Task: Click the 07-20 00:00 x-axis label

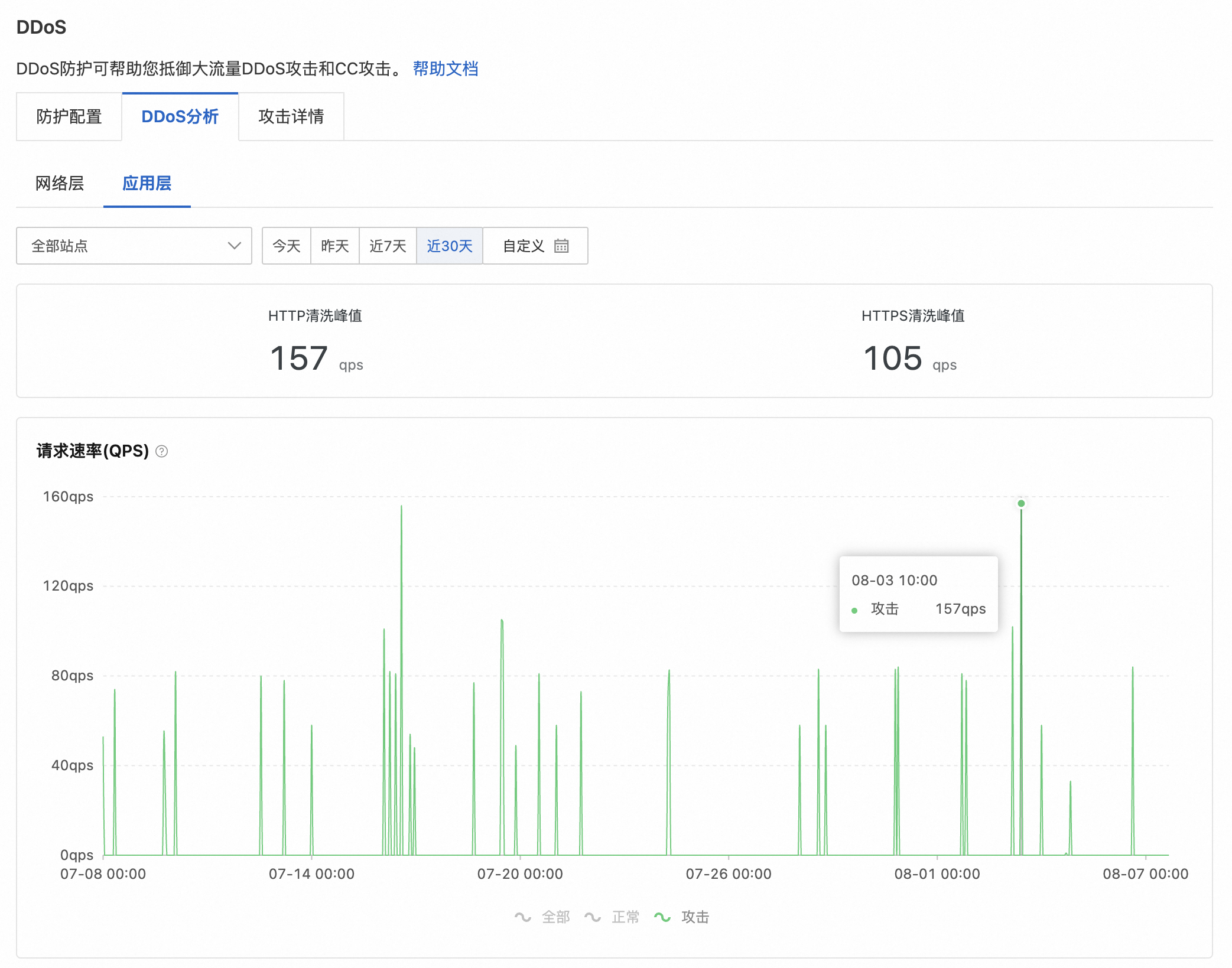Action: point(520,874)
